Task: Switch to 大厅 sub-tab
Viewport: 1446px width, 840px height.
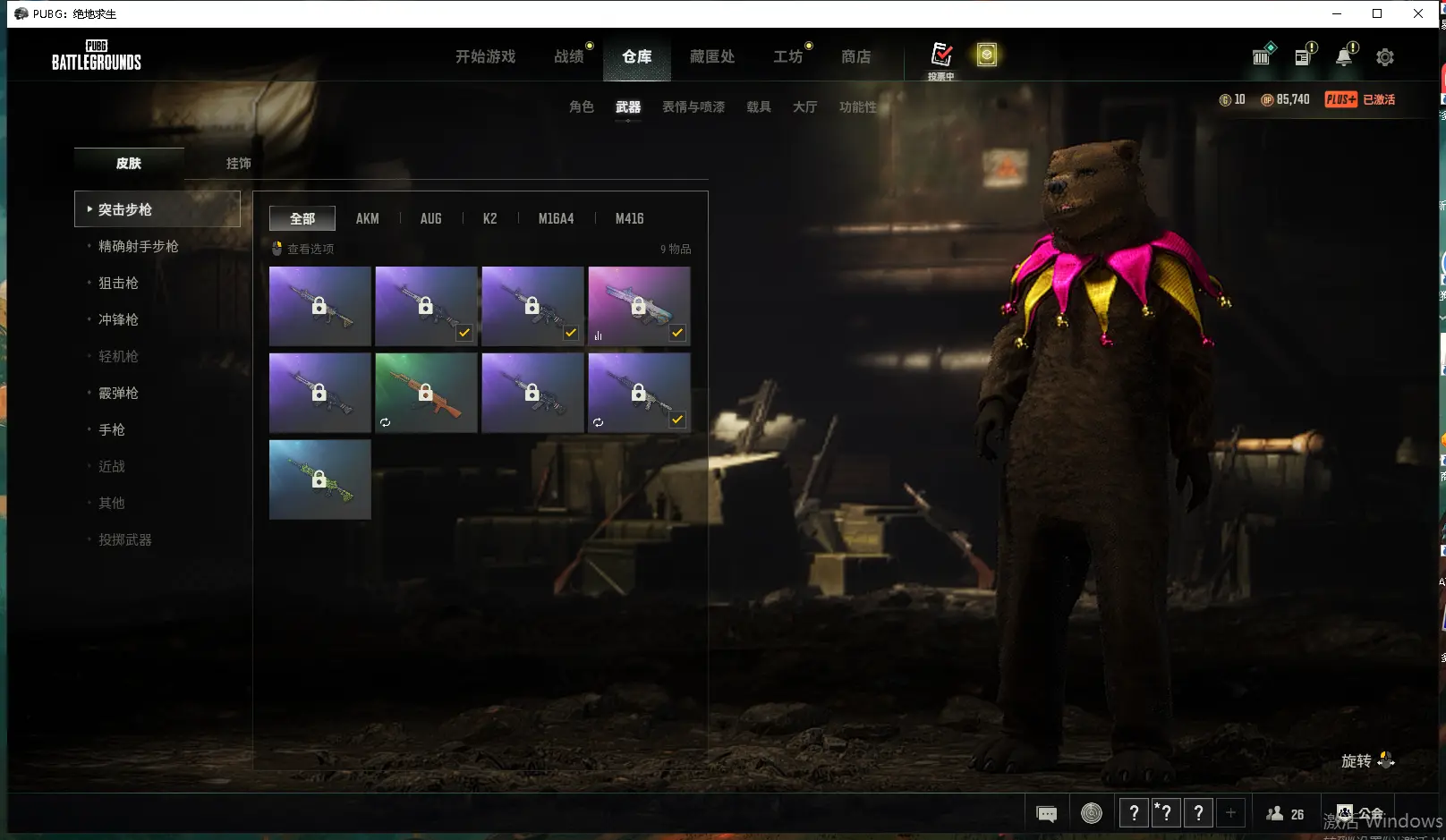Action: 805,106
